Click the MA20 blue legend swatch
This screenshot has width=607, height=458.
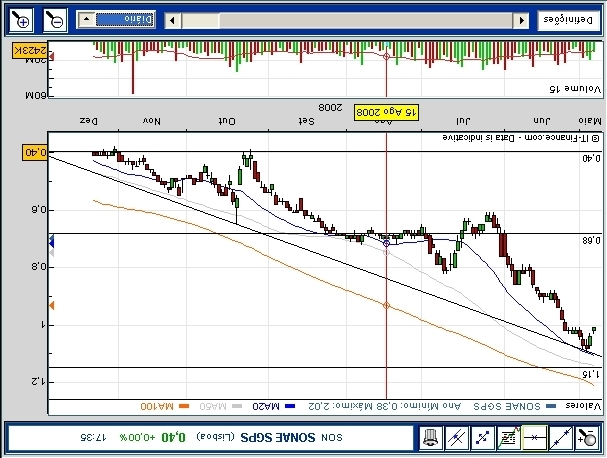(290, 406)
